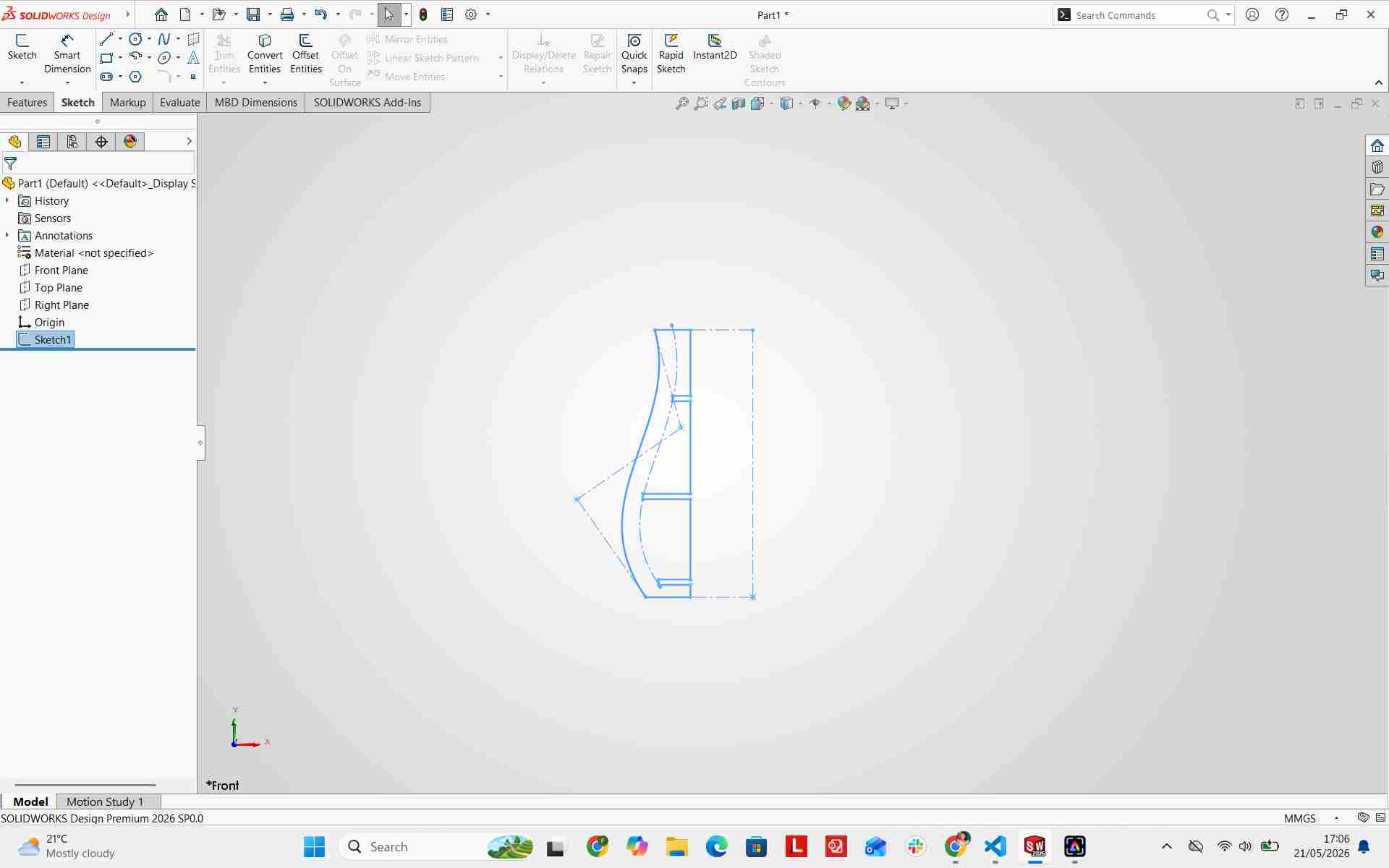Open File Explorer from taskbar

[x=677, y=846]
